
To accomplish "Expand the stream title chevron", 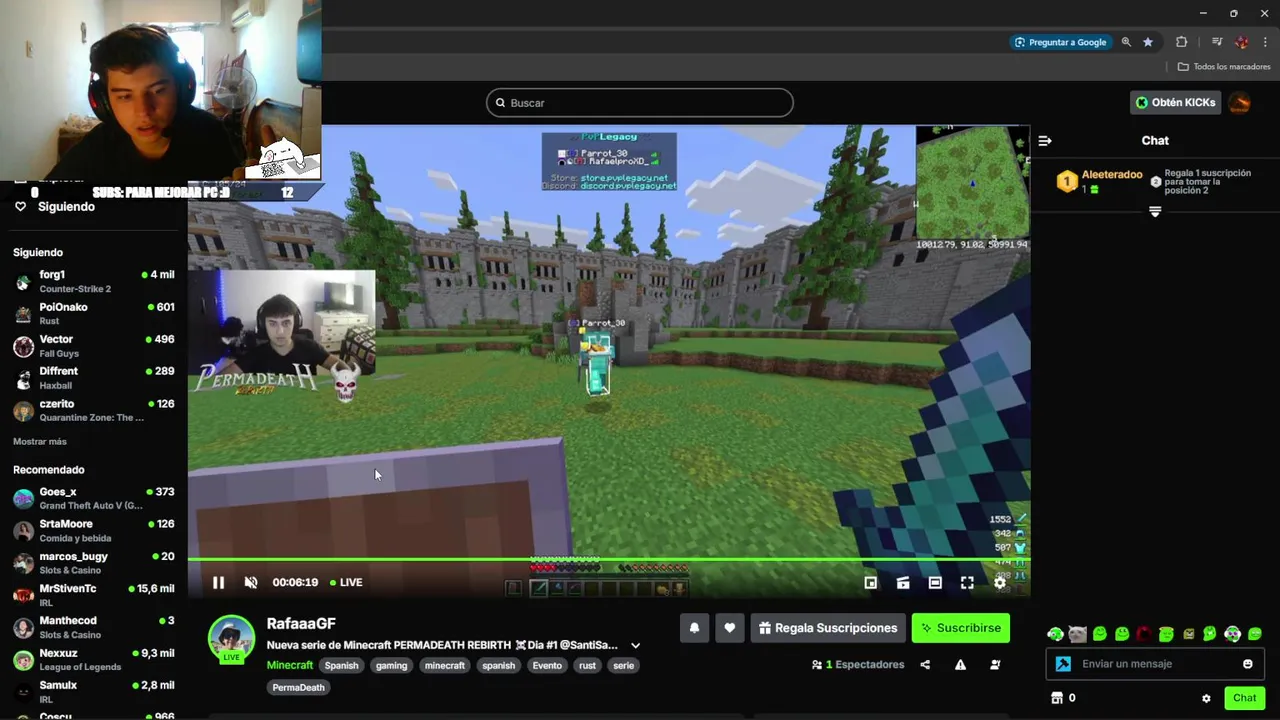I will (x=635, y=646).
